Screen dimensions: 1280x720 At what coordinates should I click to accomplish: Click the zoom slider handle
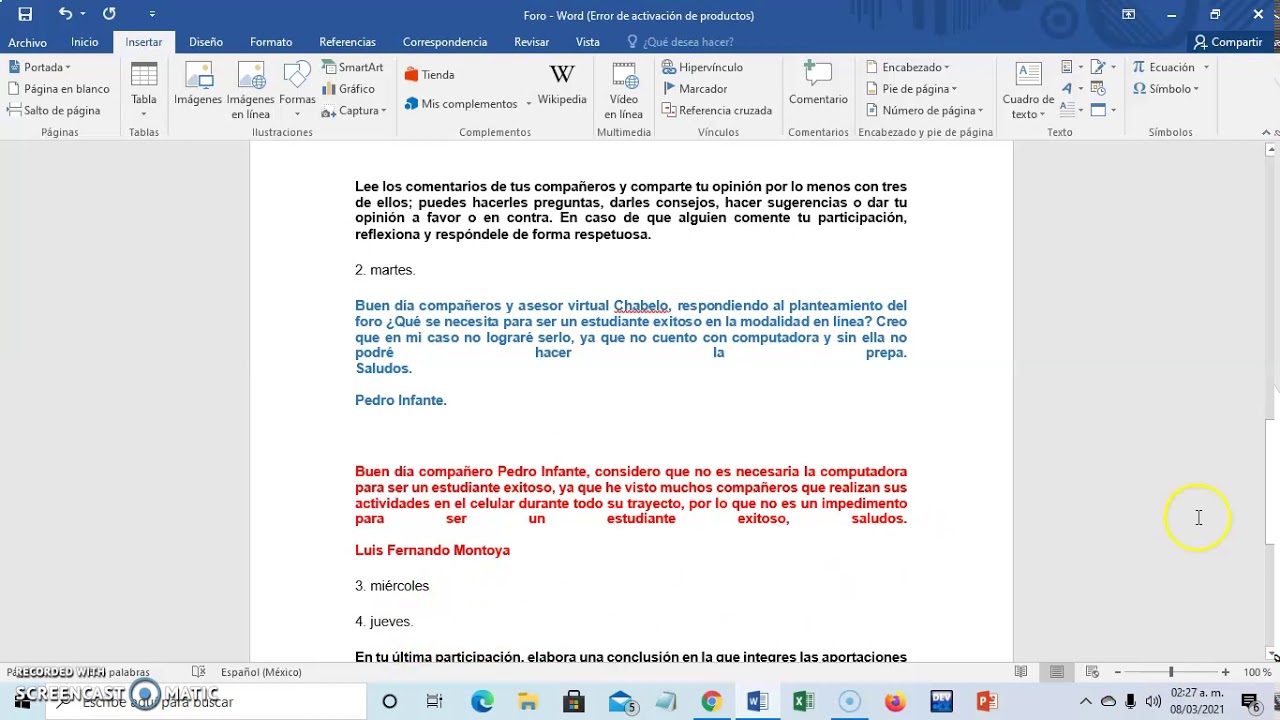click(x=1171, y=672)
